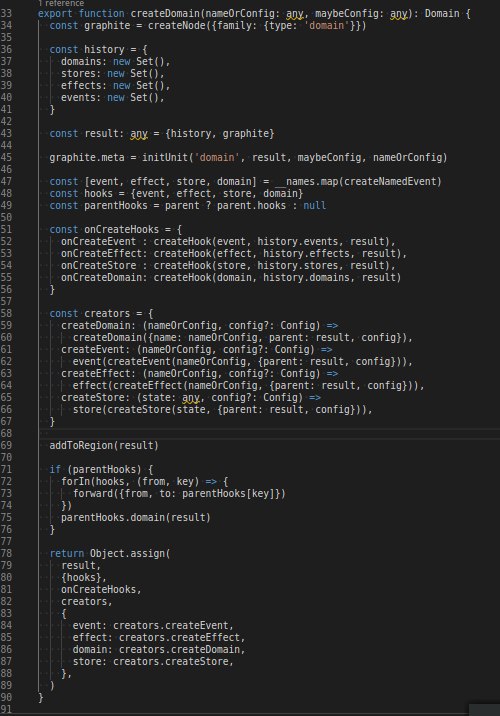Image resolution: width=500 pixels, height=716 pixels.
Task: Click the forward call on line 73
Action: tap(93, 494)
